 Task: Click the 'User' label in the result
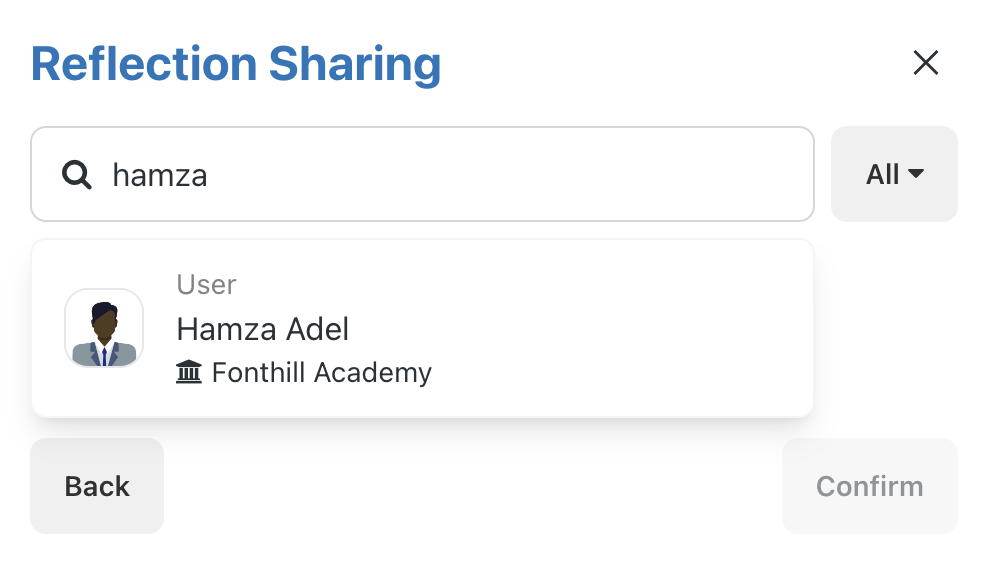coord(206,284)
